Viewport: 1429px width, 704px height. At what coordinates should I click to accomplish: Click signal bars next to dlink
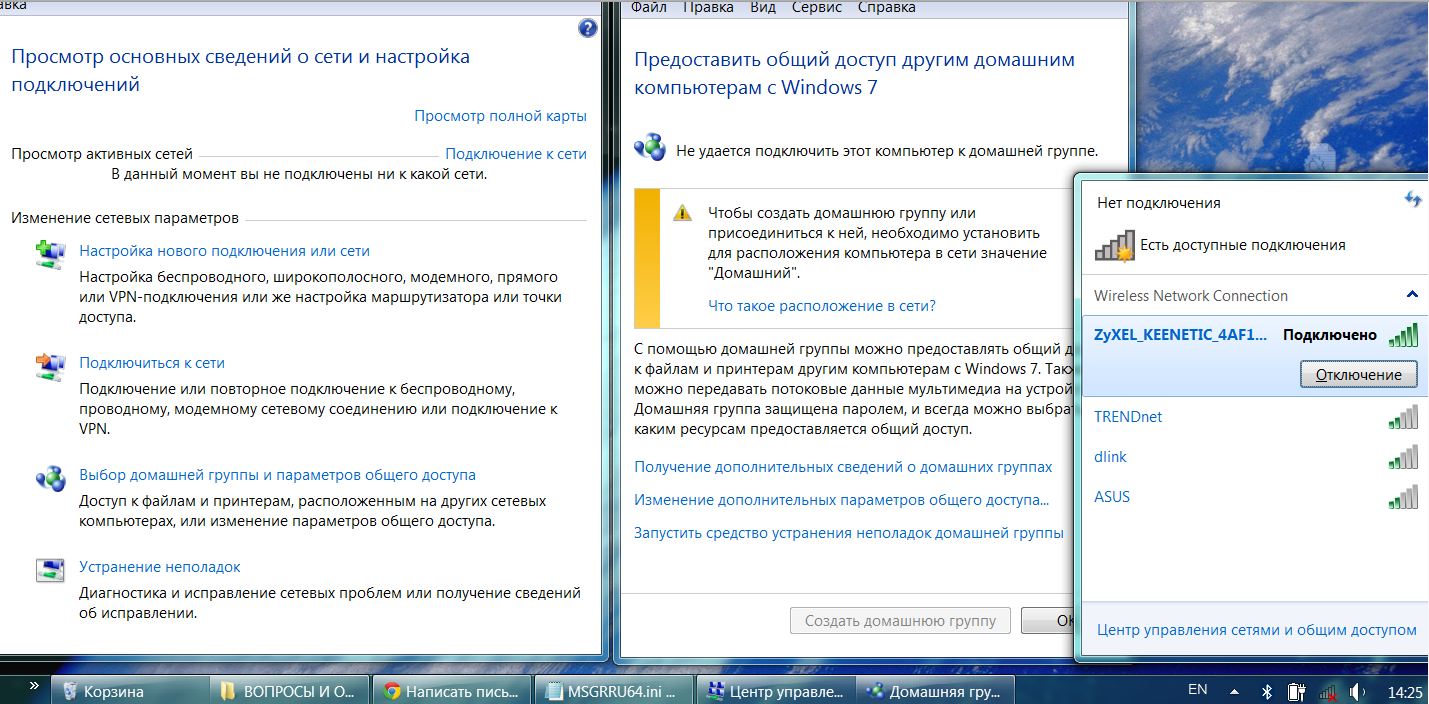coord(1403,457)
